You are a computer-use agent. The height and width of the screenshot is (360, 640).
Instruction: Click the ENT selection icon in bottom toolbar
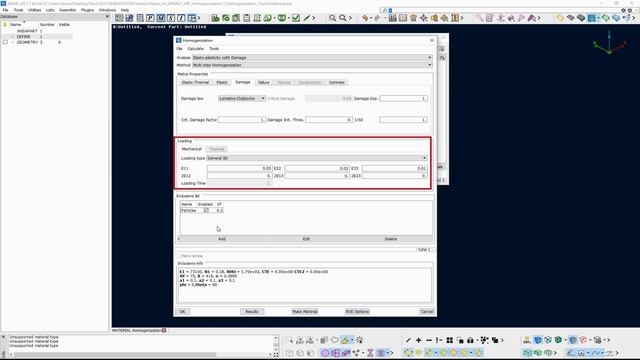(x=300, y=340)
